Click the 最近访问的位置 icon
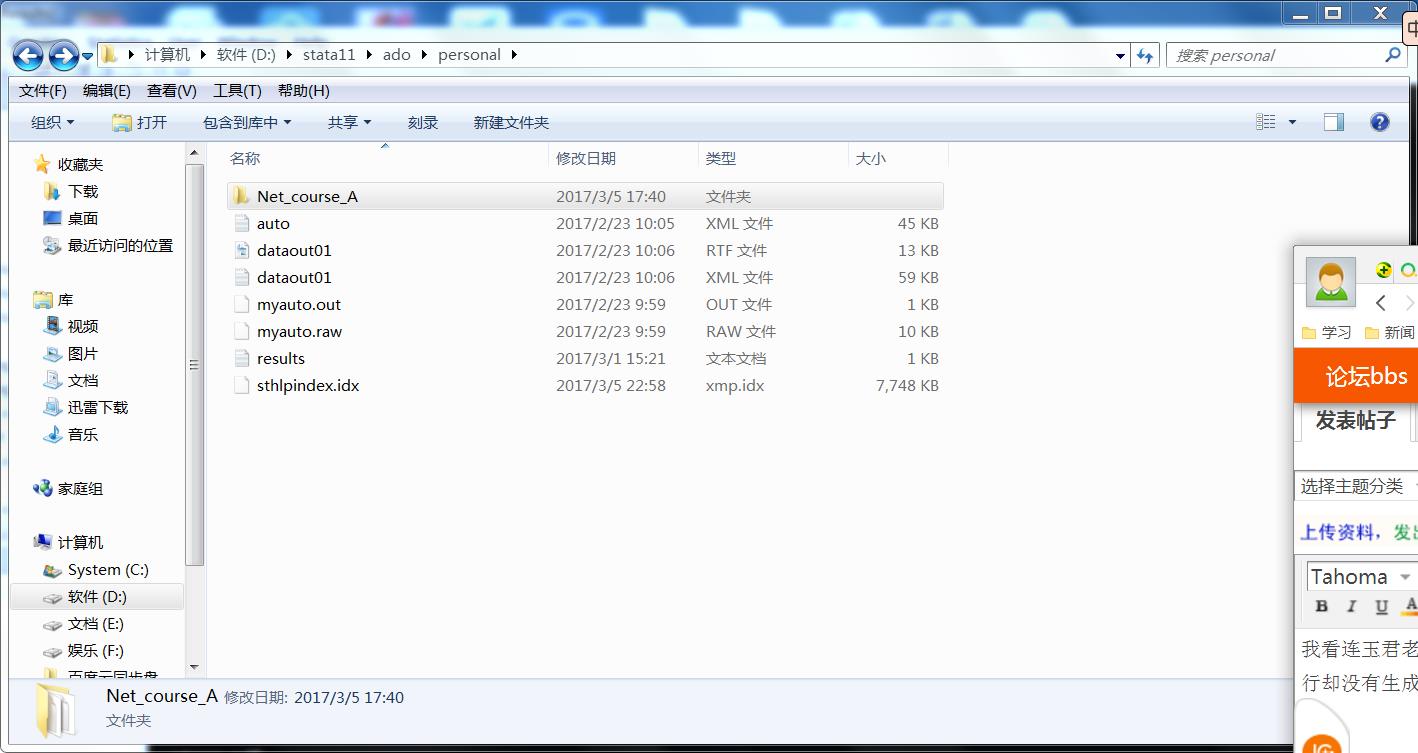 tap(52, 245)
